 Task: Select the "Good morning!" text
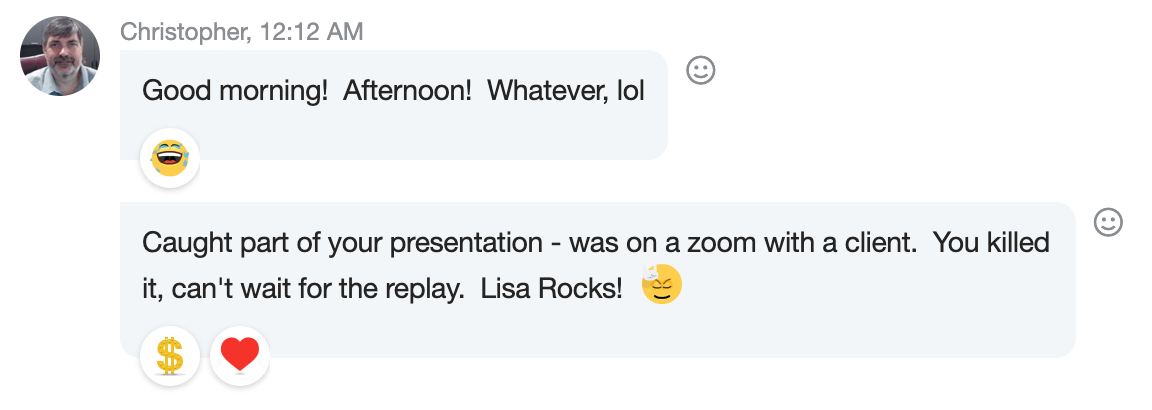235,91
